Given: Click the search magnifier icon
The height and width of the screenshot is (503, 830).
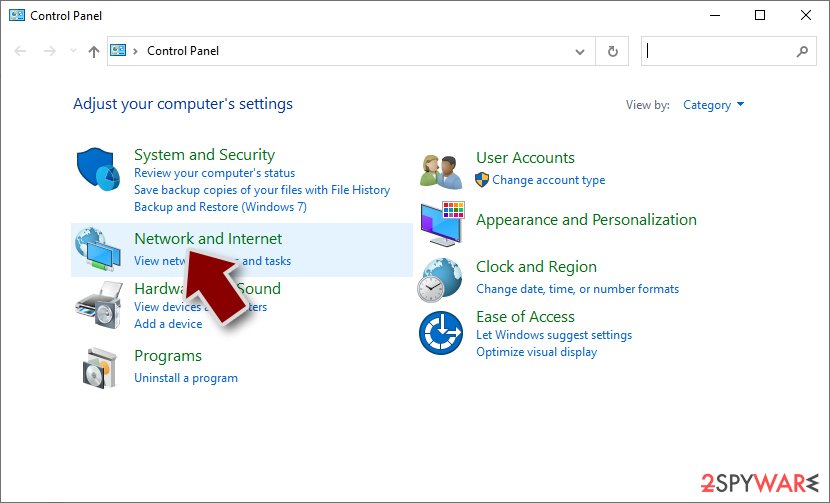Looking at the screenshot, I should click(802, 51).
